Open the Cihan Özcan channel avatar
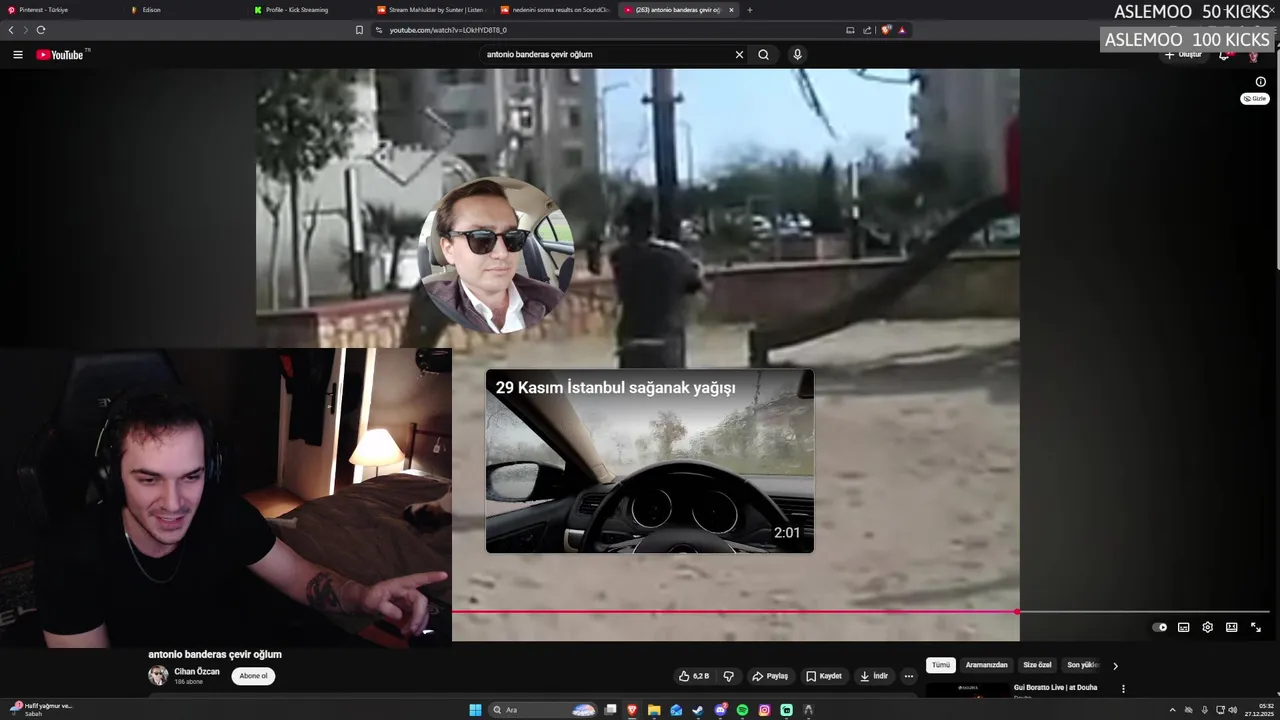The image size is (1280, 720). 158,676
